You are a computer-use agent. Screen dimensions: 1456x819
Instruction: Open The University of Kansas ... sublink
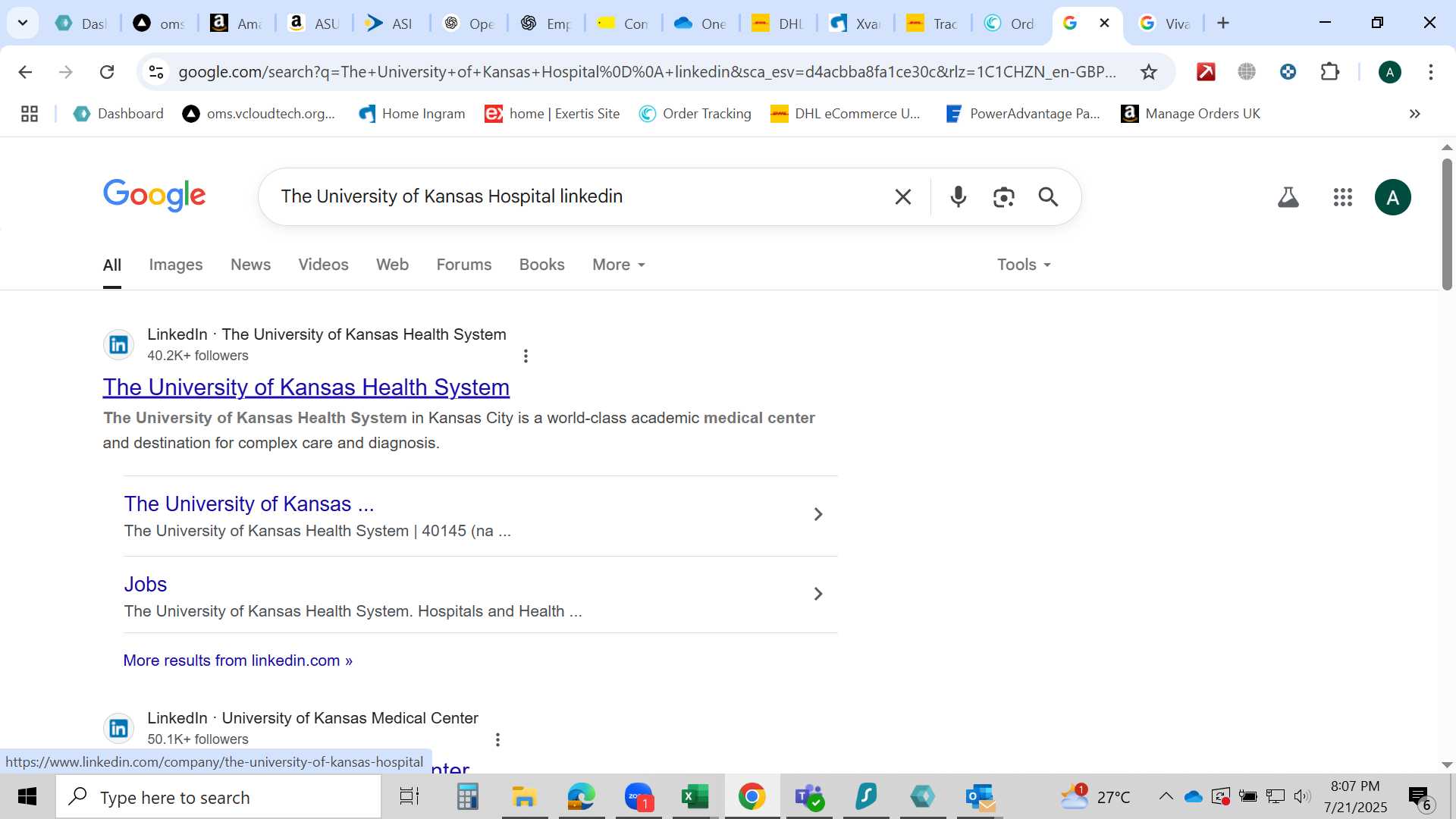click(249, 504)
